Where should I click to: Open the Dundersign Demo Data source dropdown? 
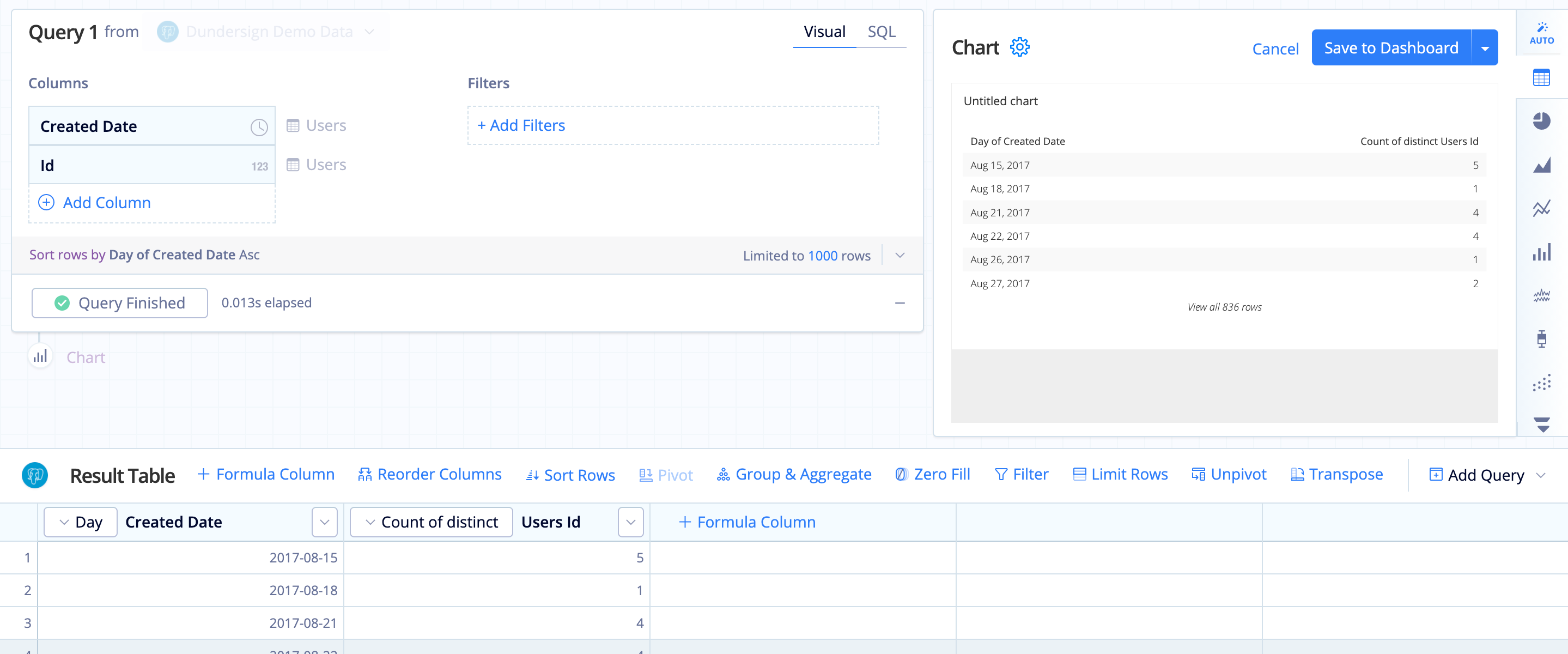coord(266,32)
